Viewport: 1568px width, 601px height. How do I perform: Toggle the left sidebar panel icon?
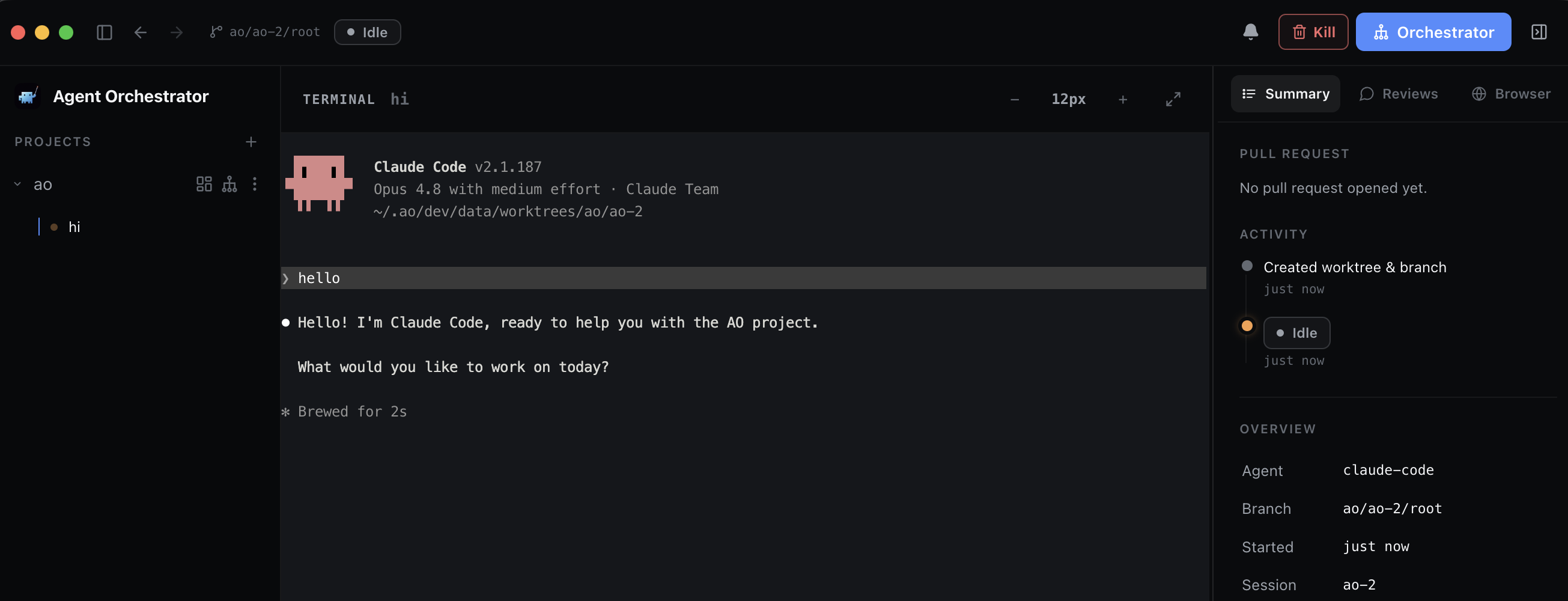[105, 32]
